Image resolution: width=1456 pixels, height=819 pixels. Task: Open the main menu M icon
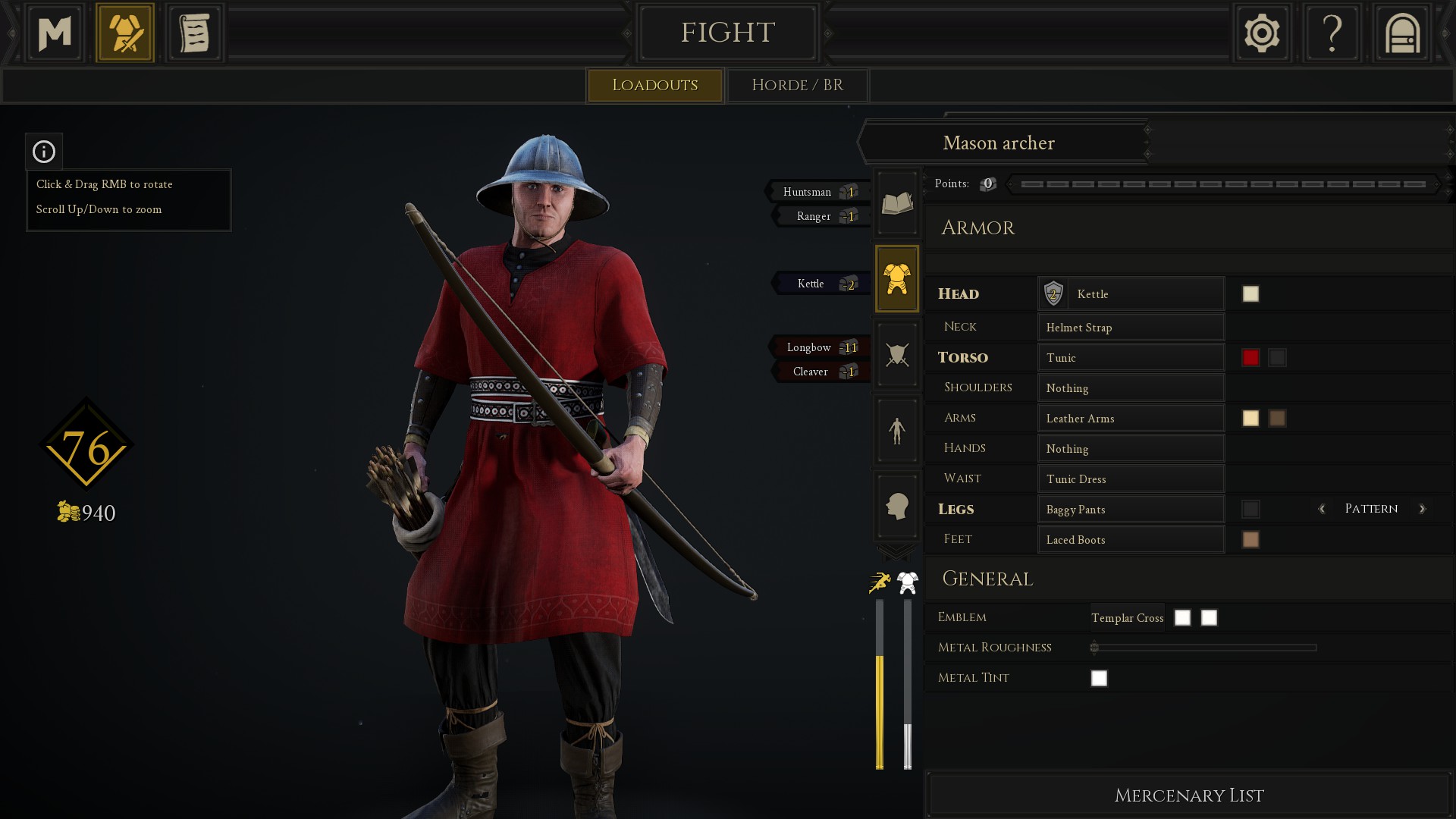[55, 33]
